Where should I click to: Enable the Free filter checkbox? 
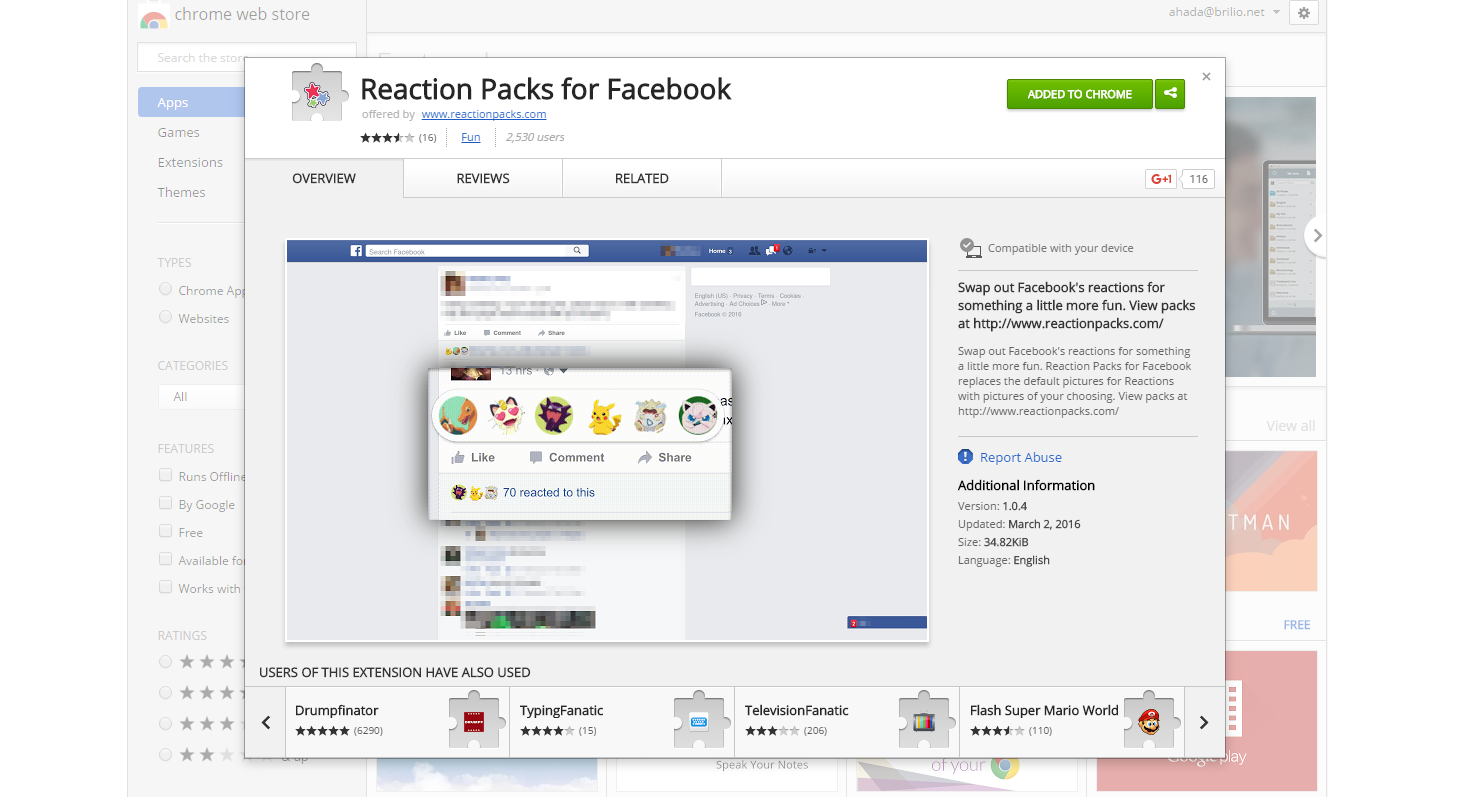pos(165,531)
